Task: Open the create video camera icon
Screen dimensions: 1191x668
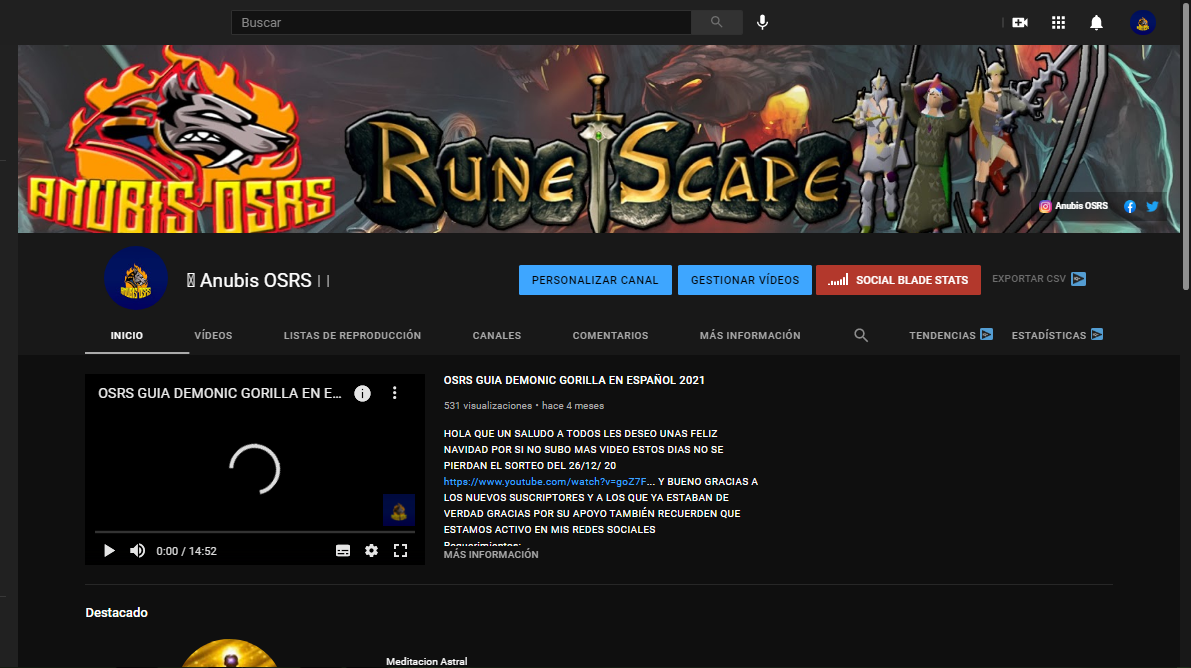Action: click(1020, 22)
